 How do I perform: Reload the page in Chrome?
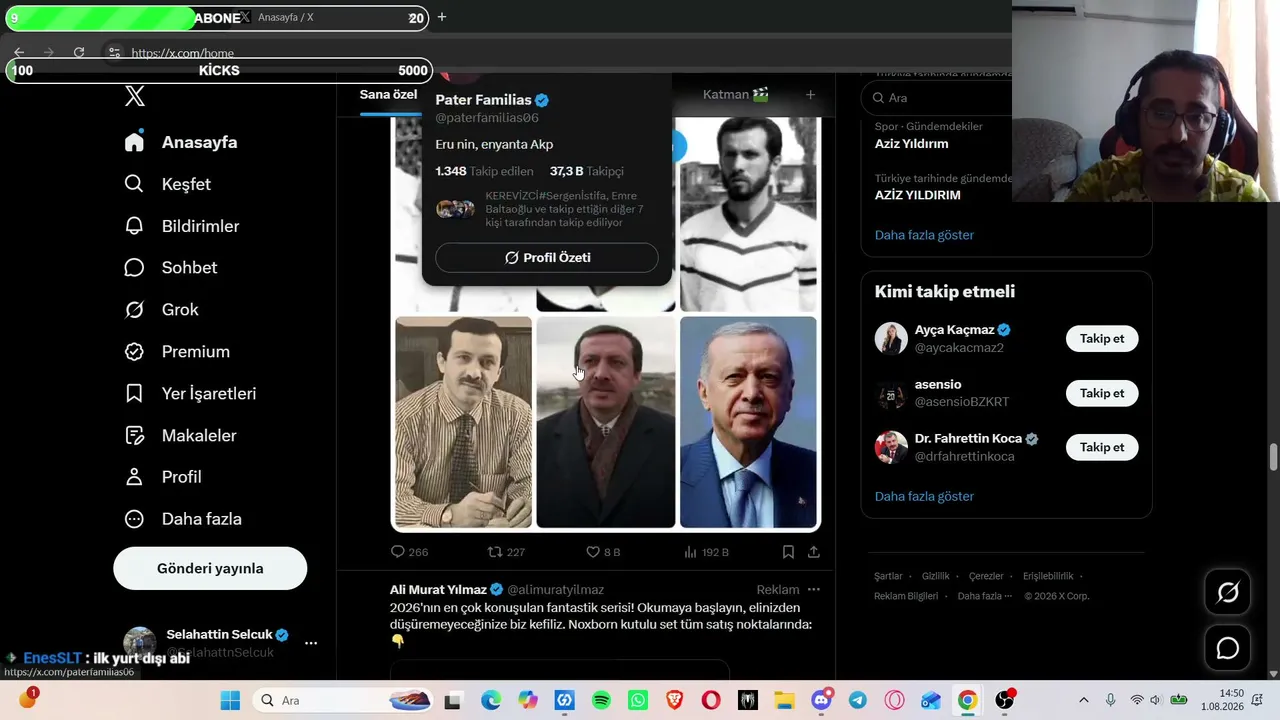pos(79,52)
